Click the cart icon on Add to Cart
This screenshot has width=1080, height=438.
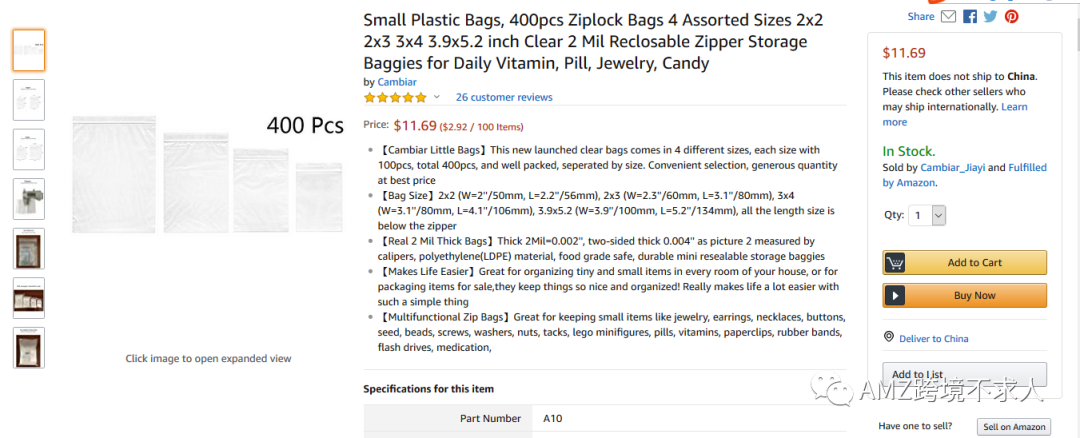click(x=895, y=263)
